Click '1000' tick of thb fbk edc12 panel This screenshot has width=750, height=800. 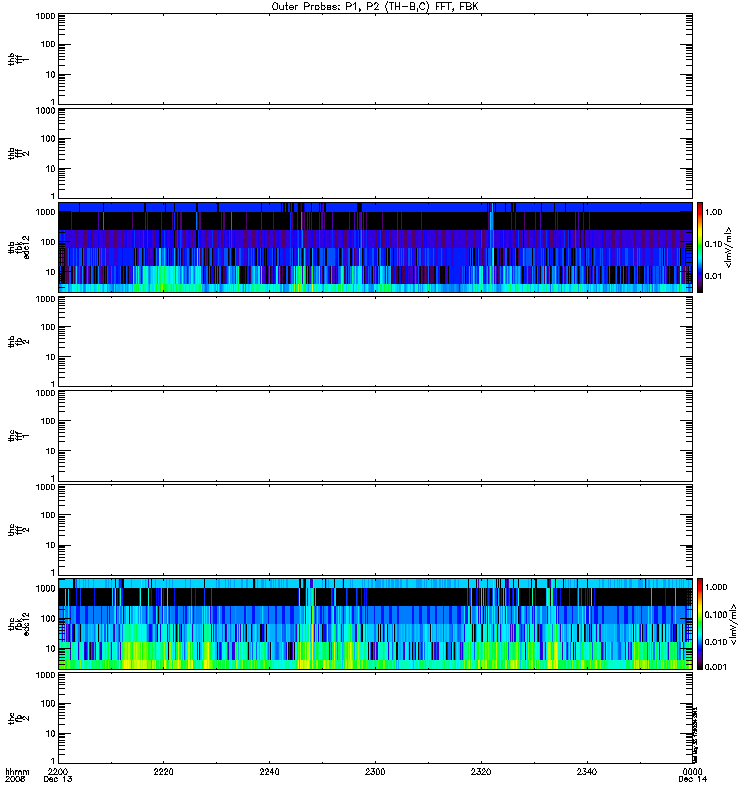pyautogui.click(x=45, y=212)
